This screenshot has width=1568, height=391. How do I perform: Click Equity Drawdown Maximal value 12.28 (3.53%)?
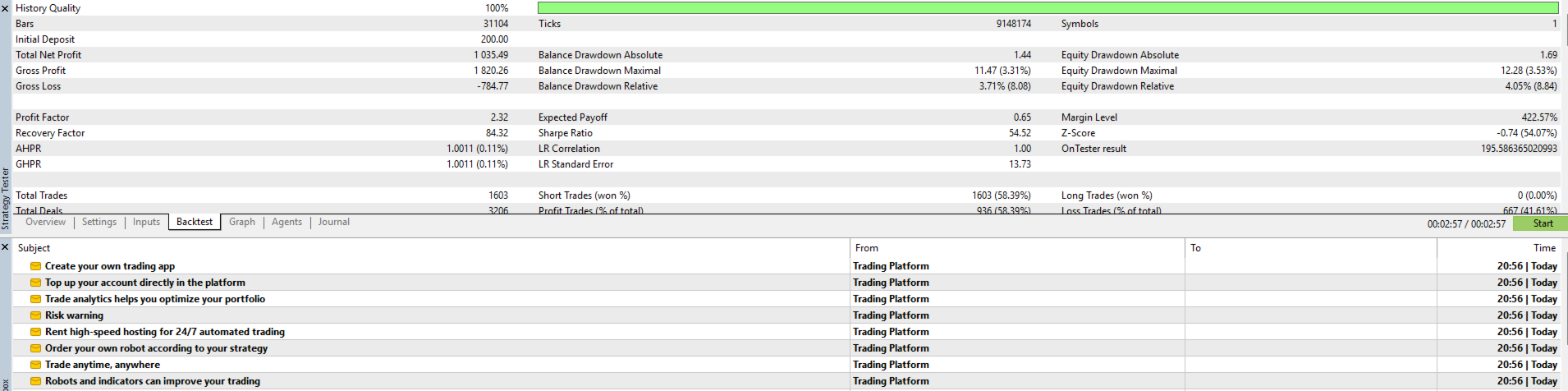(x=1529, y=71)
